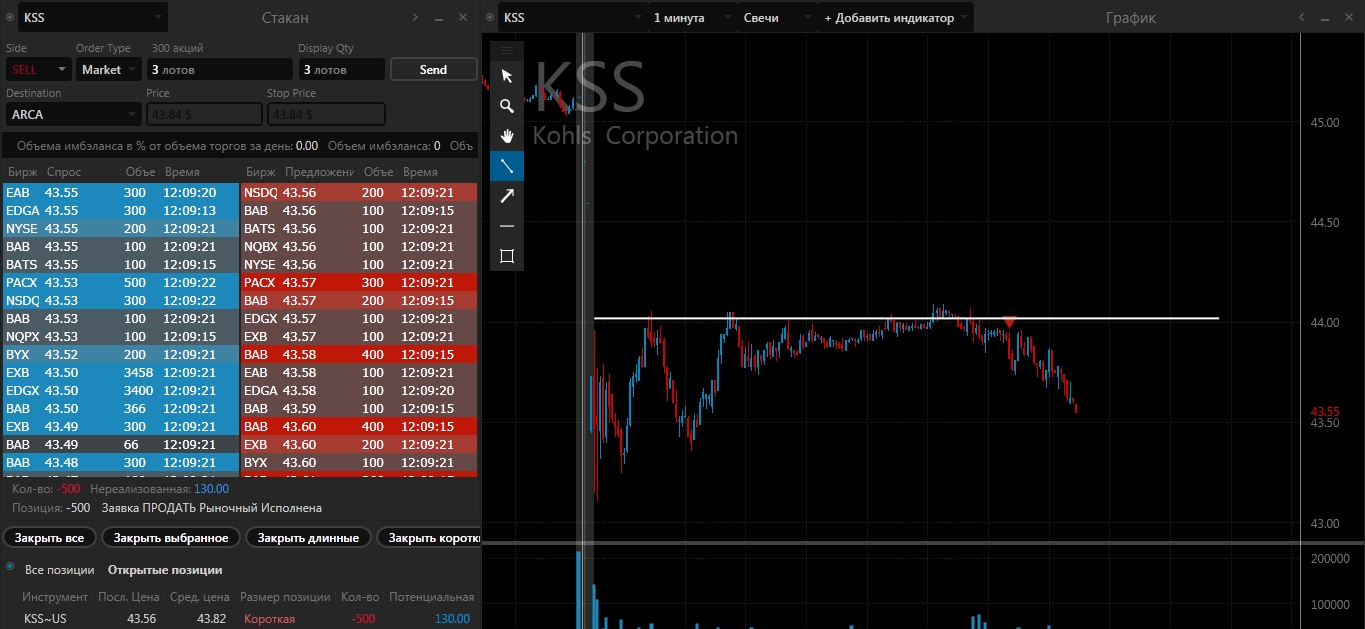1365x629 pixels.
Task: Choose the hand pan tool
Action: click(x=507, y=136)
